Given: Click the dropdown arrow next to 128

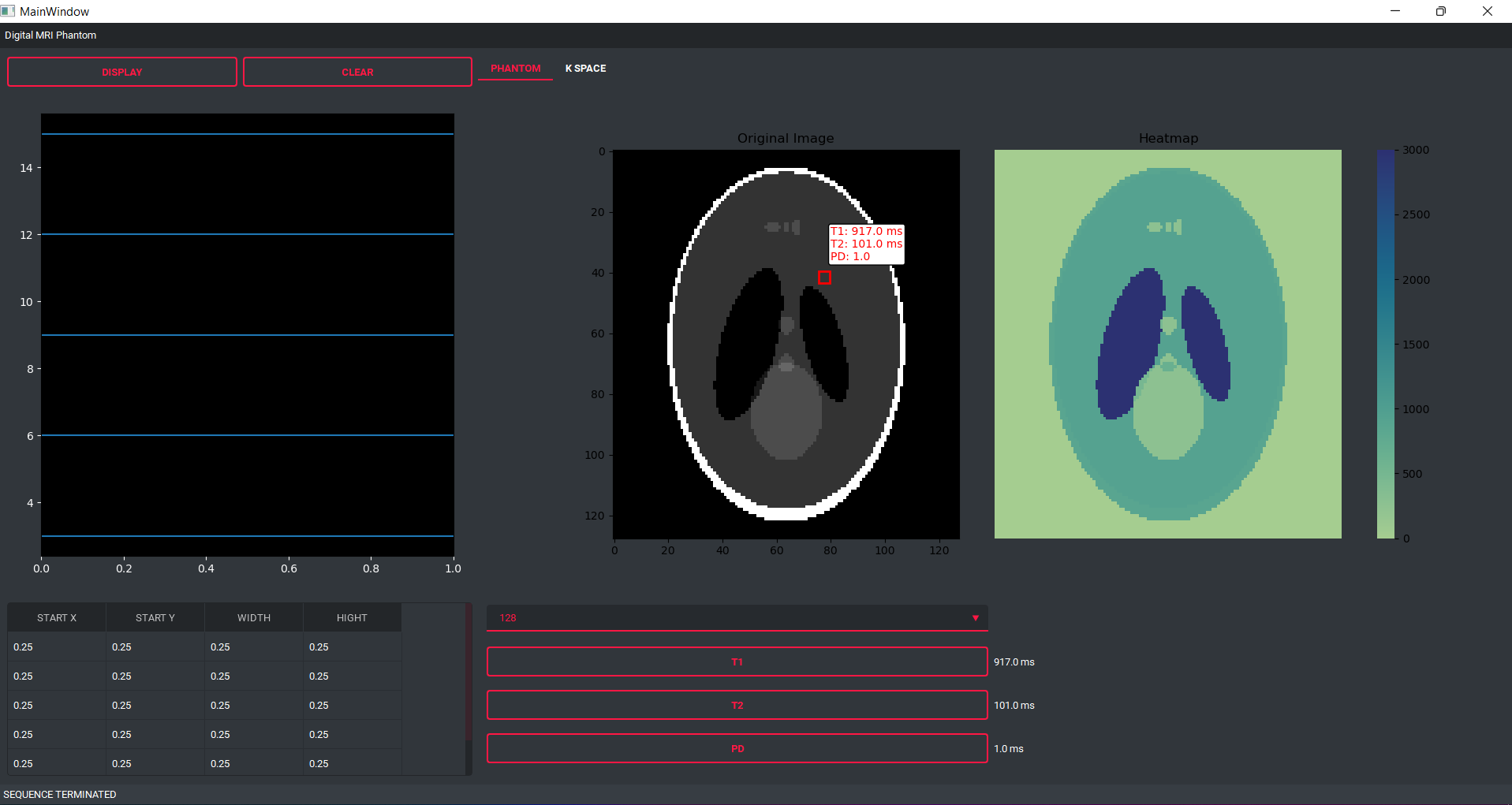Looking at the screenshot, I should tap(976, 617).
